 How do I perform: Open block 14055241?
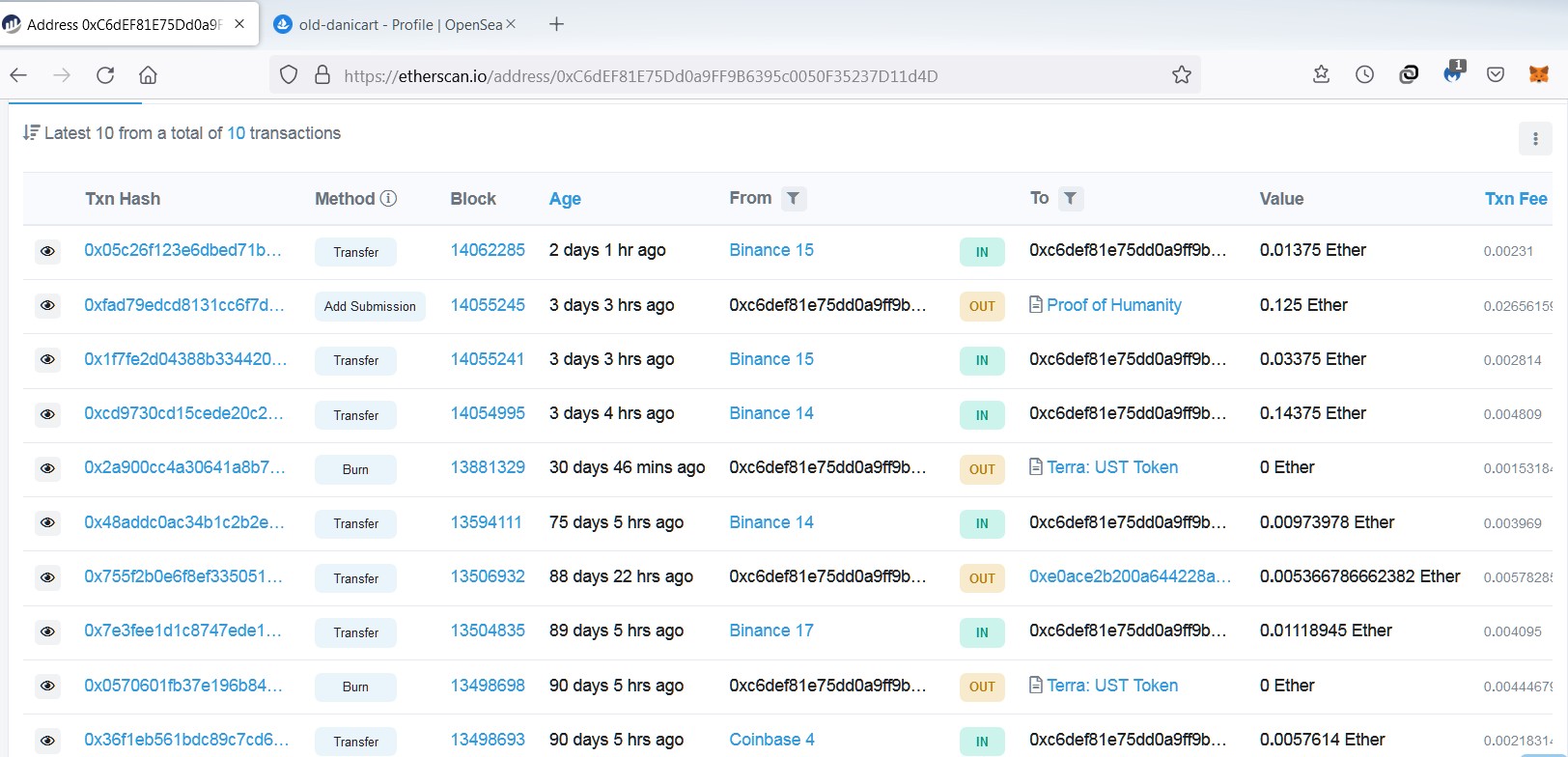[488, 359]
